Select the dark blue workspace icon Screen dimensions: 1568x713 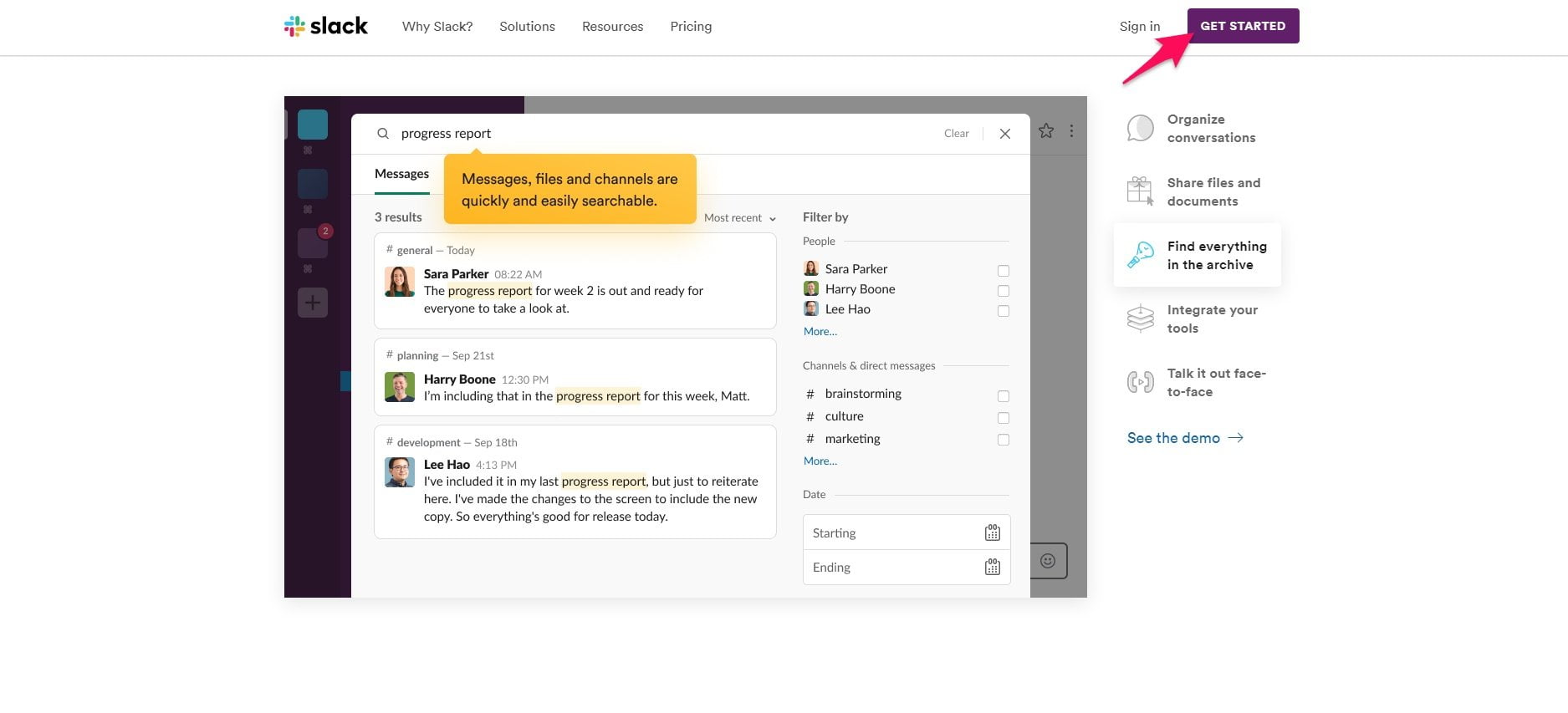pyautogui.click(x=313, y=184)
